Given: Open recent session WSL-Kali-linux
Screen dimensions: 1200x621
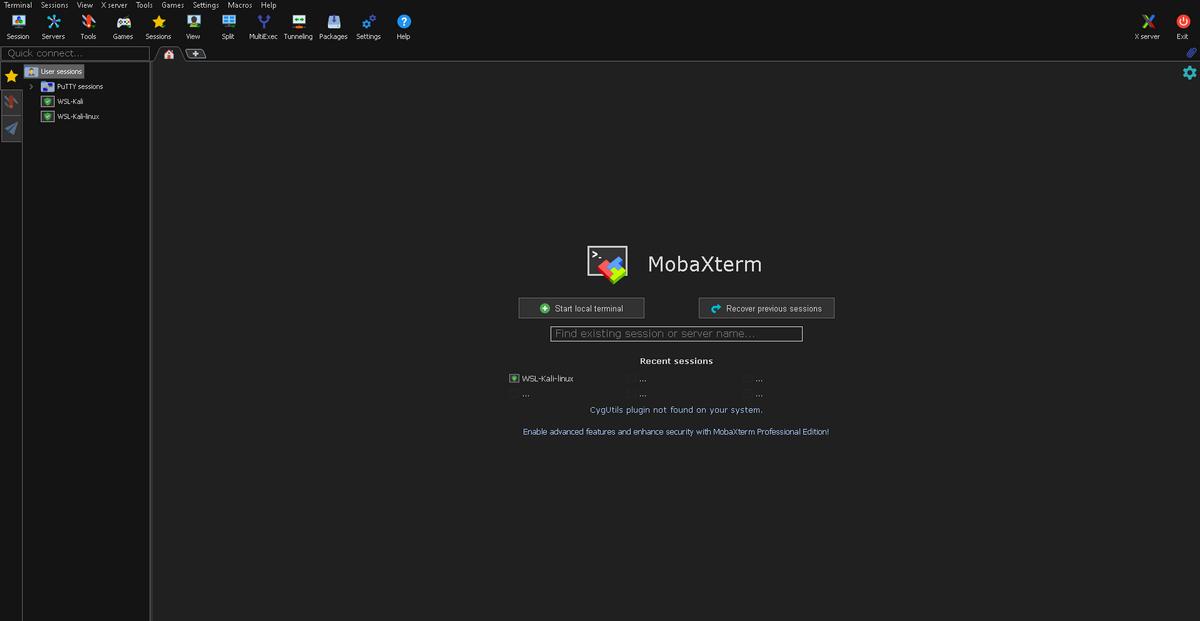Looking at the screenshot, I should [541, 379].
